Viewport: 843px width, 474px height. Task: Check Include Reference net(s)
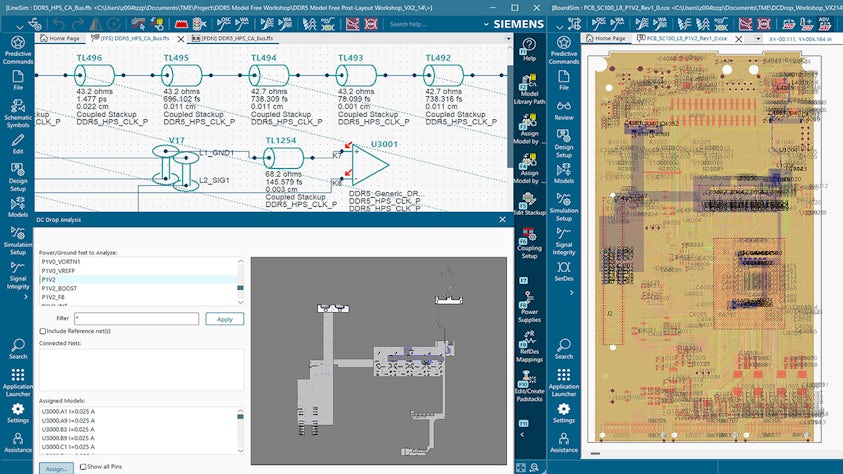[x=42, y=331]
